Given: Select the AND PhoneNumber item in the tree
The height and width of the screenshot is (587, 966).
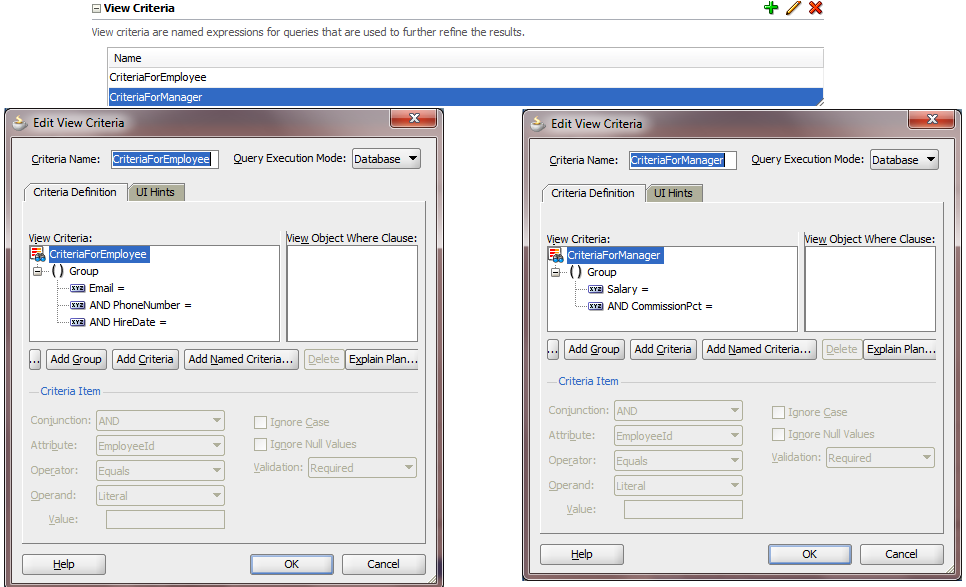Looking at the screenshot, I should 140,305.
